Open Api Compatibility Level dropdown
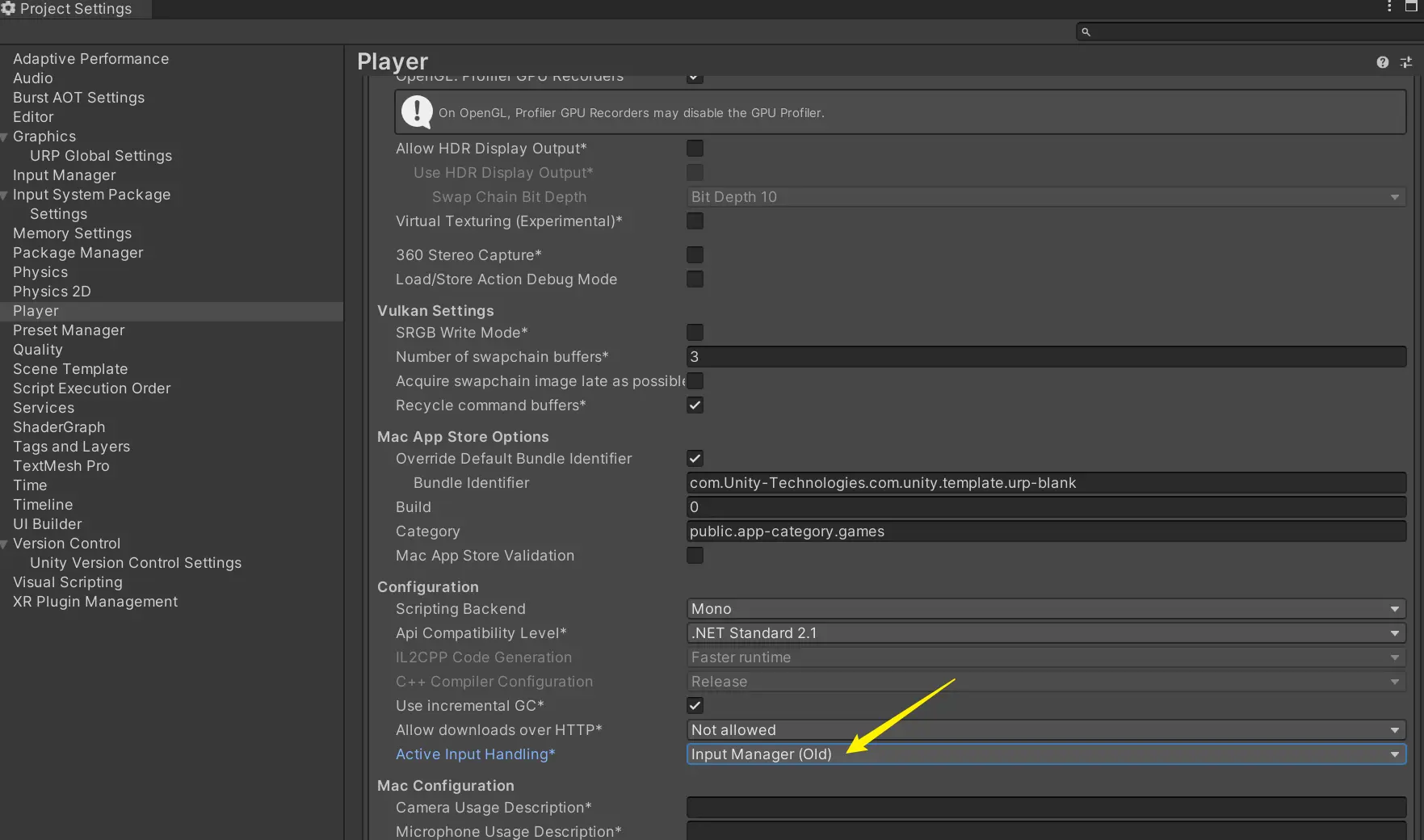 pos(1045,633)
